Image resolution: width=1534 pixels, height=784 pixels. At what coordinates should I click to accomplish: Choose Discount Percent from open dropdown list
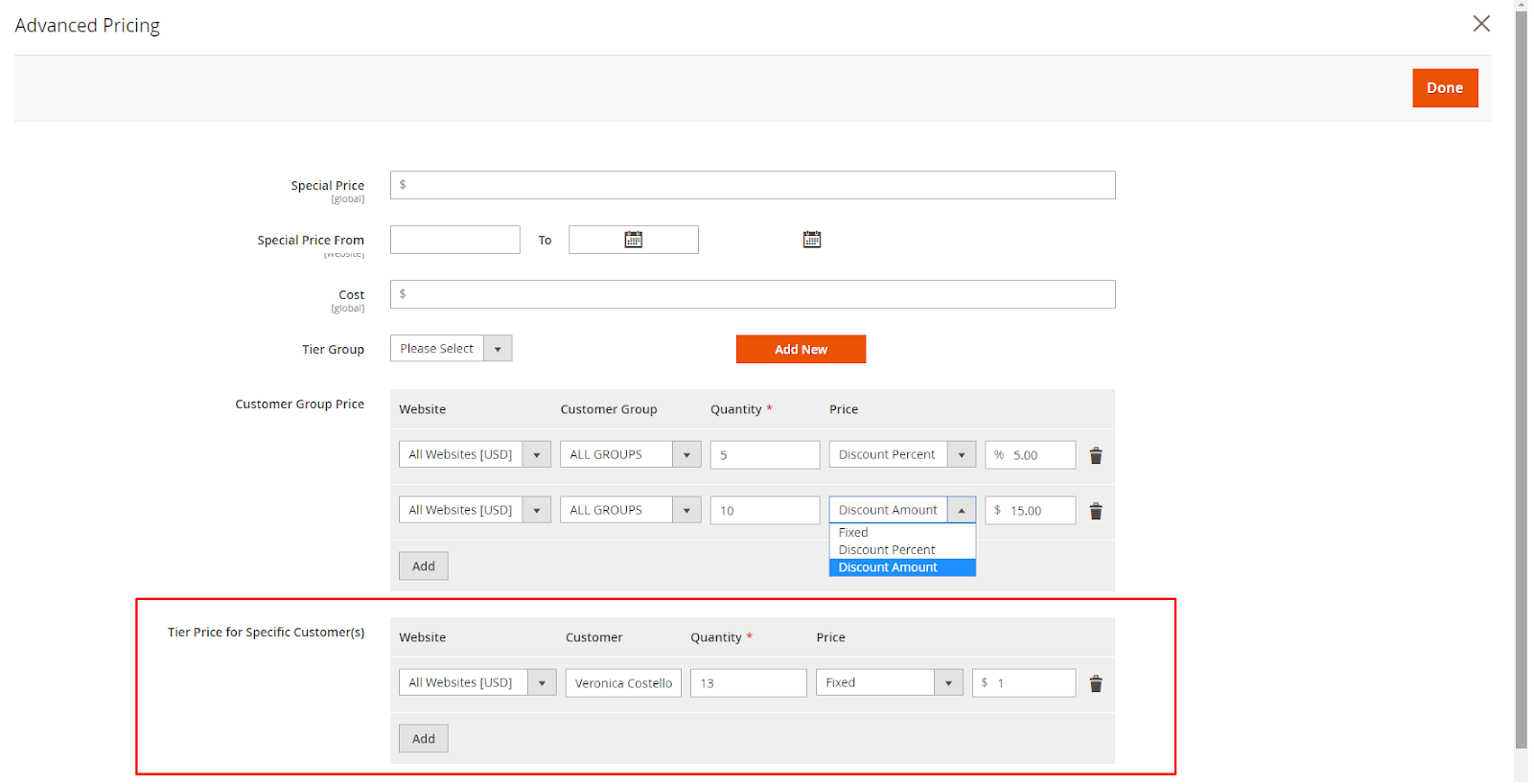[x=887, y=550]
